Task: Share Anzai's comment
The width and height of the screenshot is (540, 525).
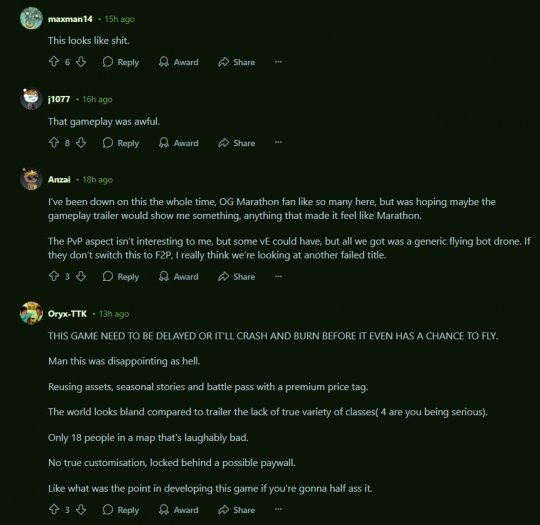Action: 237,277
